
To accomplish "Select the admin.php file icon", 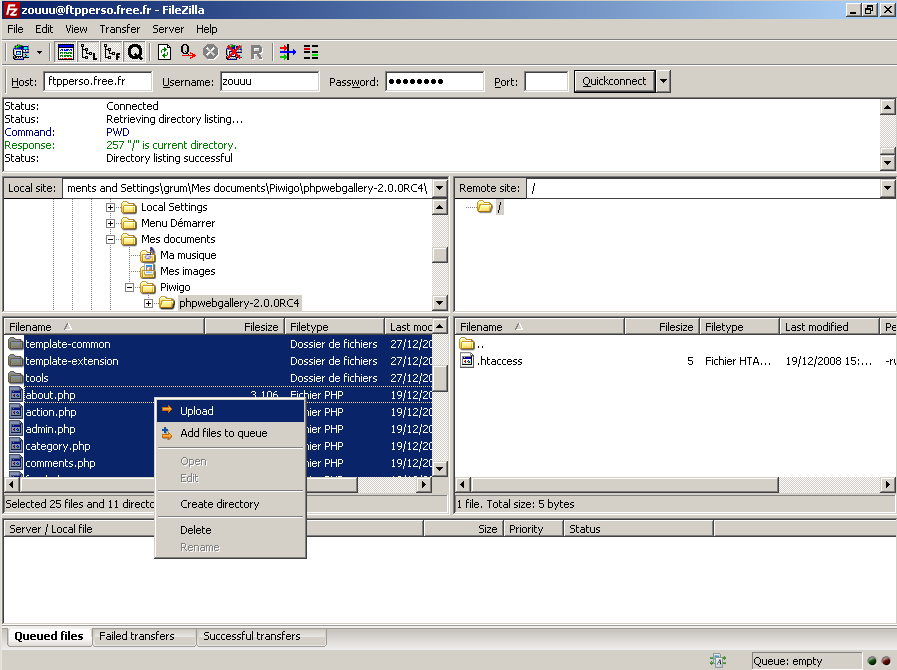I will [x=16, y=429].
